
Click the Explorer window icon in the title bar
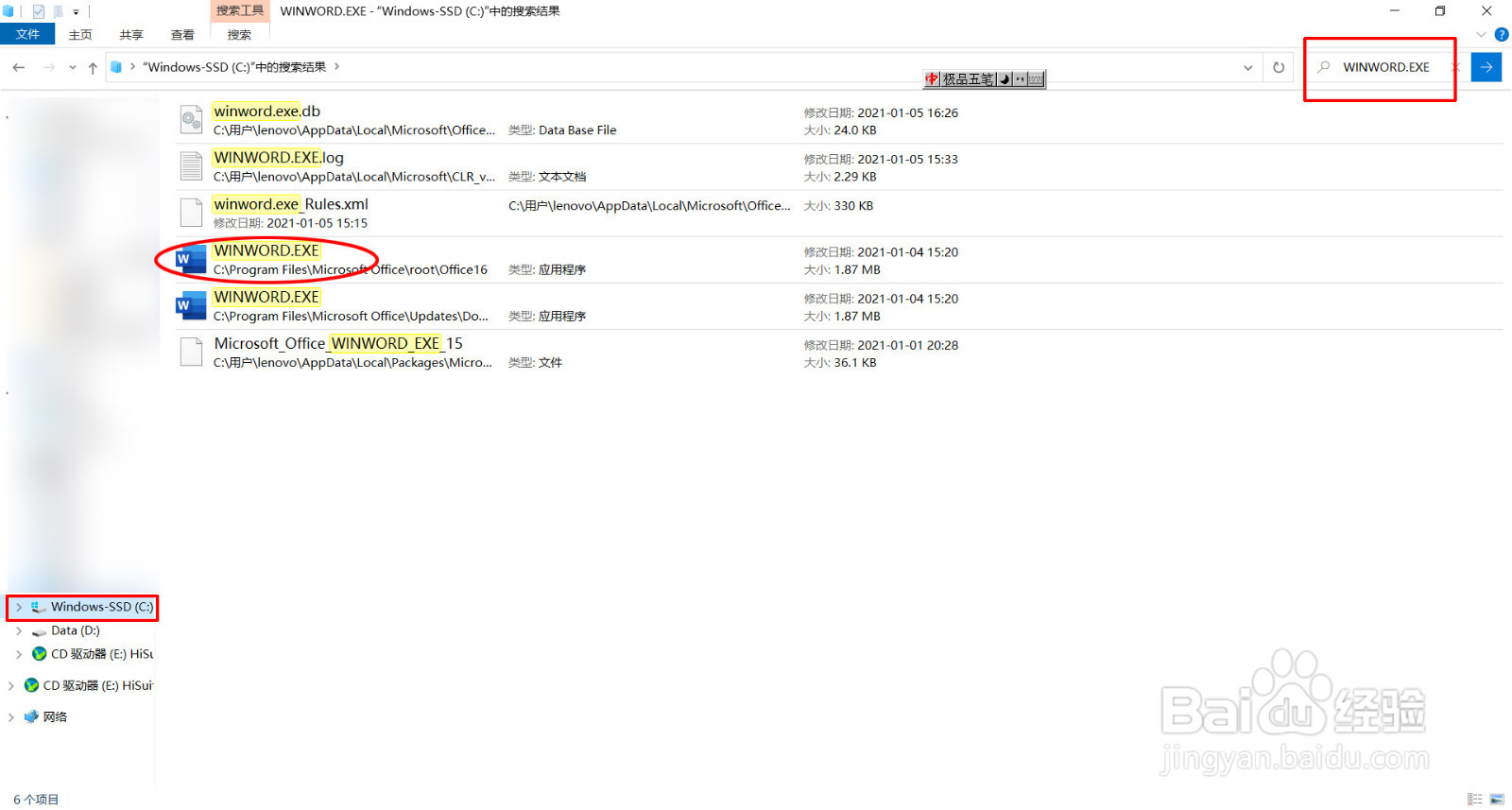(x=9, y=11)
